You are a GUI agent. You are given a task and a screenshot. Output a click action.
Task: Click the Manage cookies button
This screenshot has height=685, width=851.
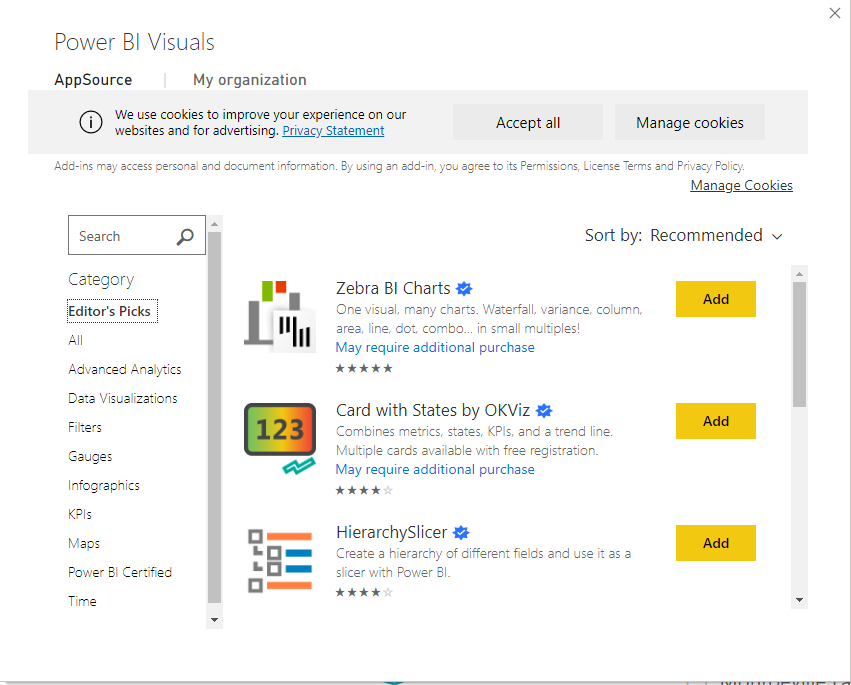[690, 122]
